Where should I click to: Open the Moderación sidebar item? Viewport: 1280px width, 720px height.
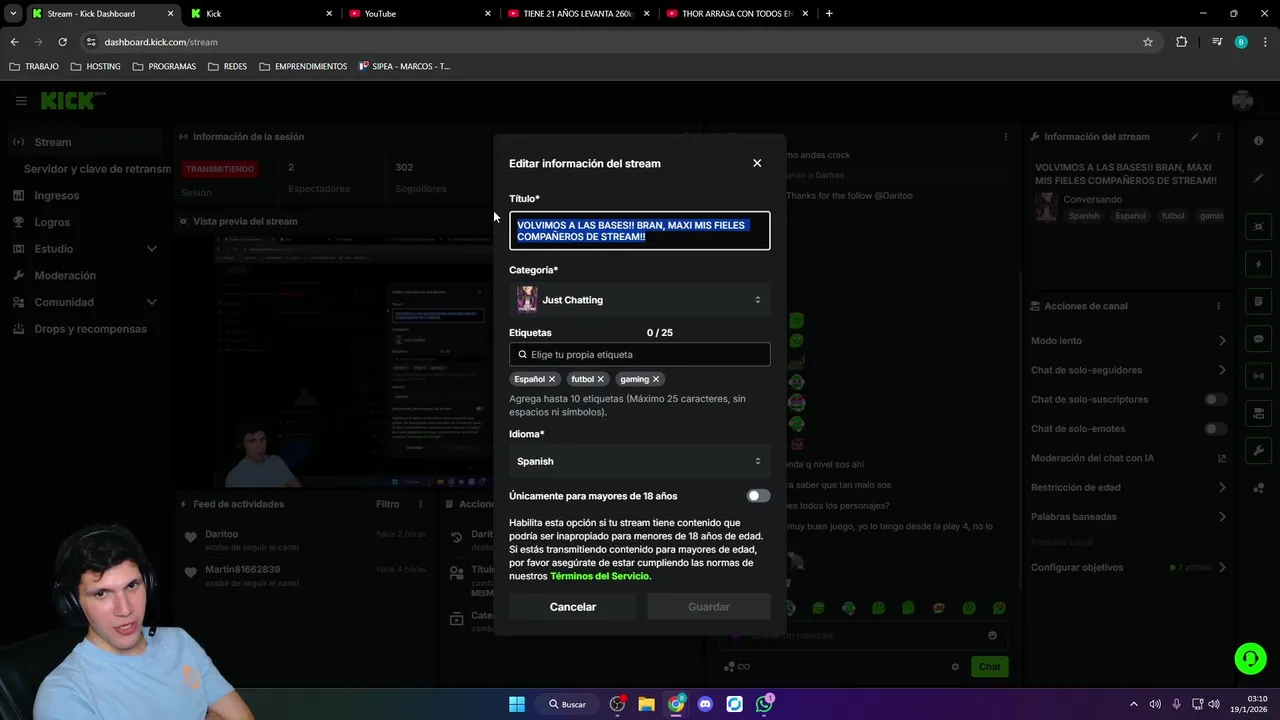click(65, 275)
